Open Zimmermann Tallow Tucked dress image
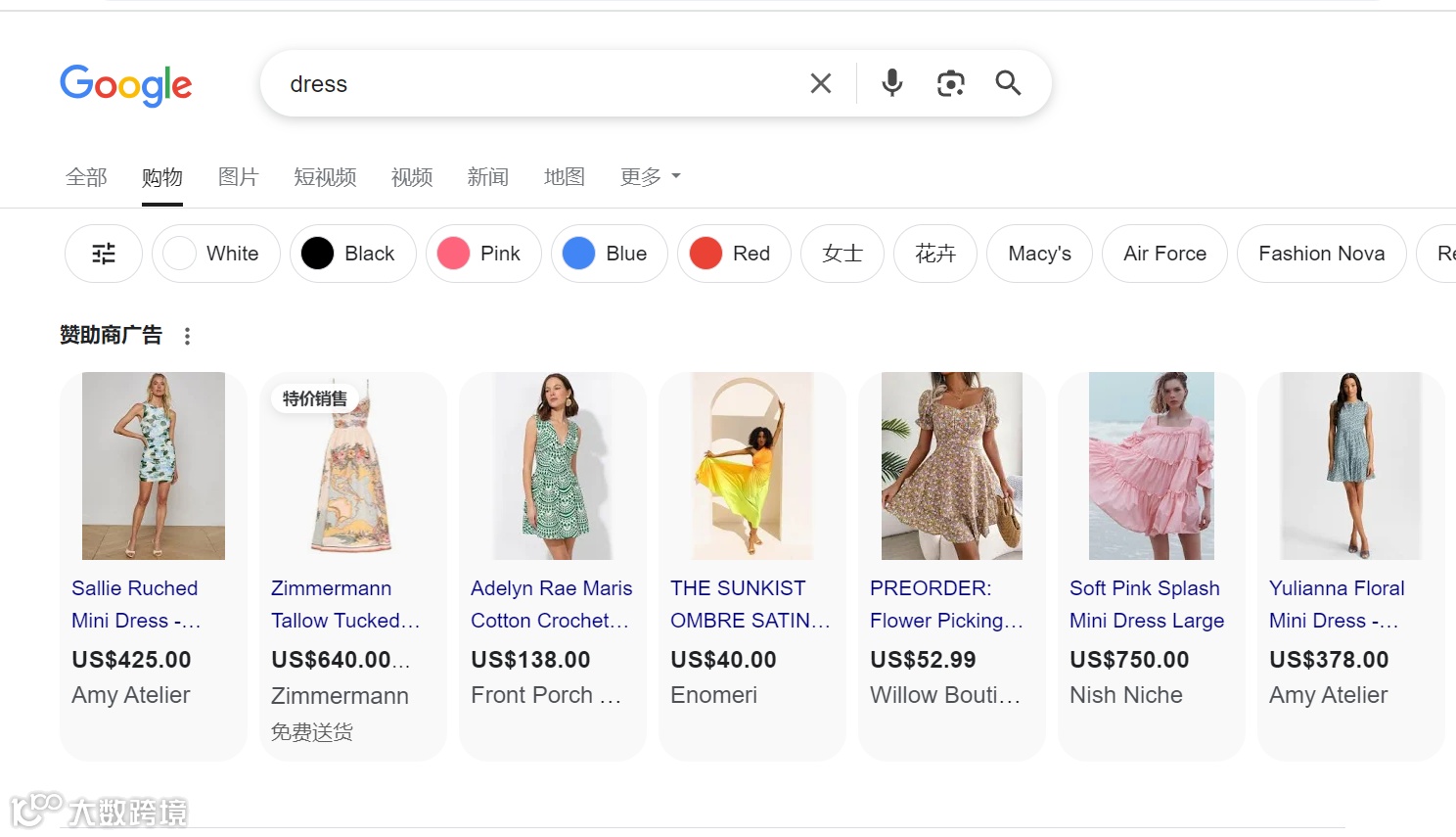This screenshot has height=837, width=1456. click(x=353, y=466)
